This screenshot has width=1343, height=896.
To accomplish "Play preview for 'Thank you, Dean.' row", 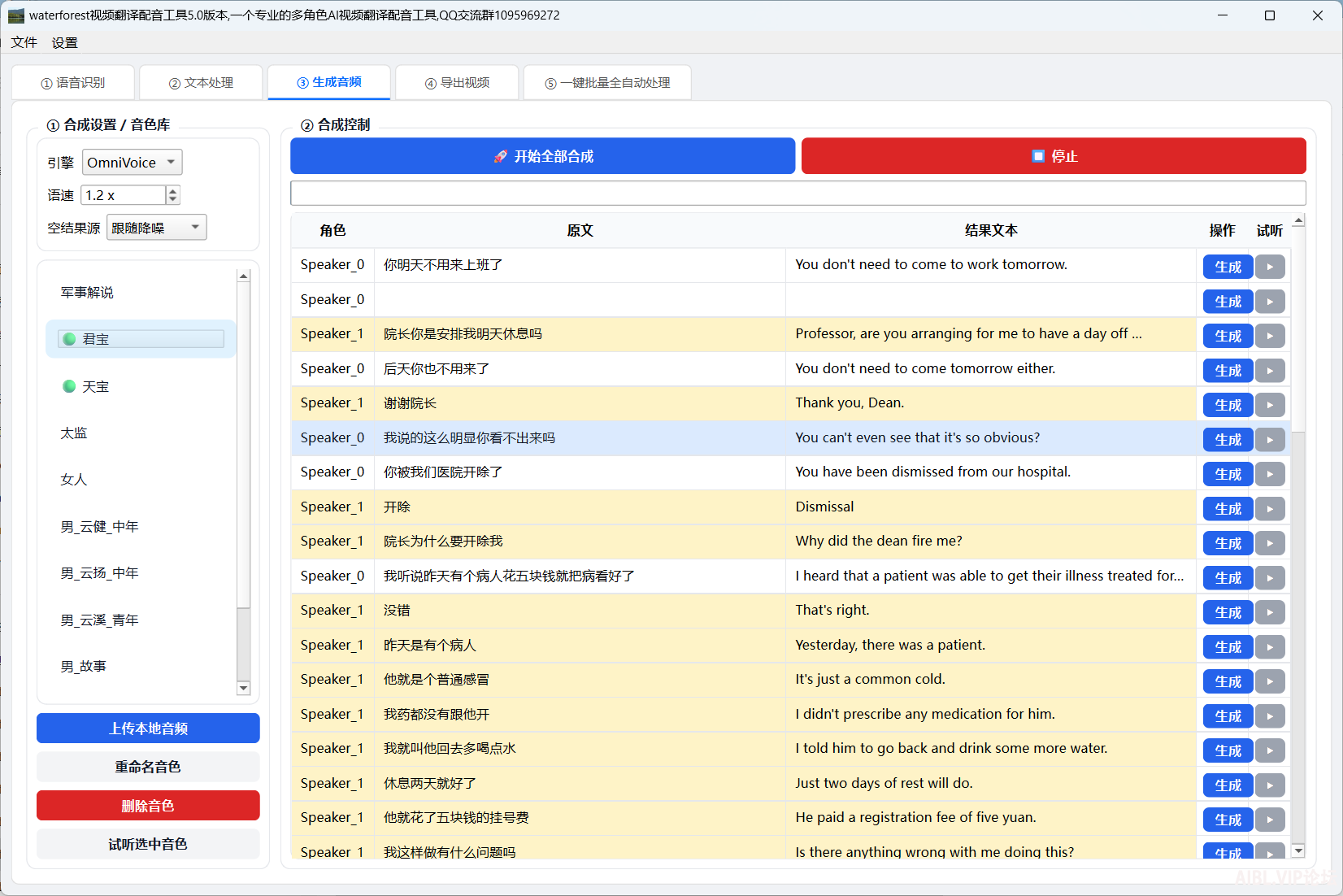I will [1269, 405].
